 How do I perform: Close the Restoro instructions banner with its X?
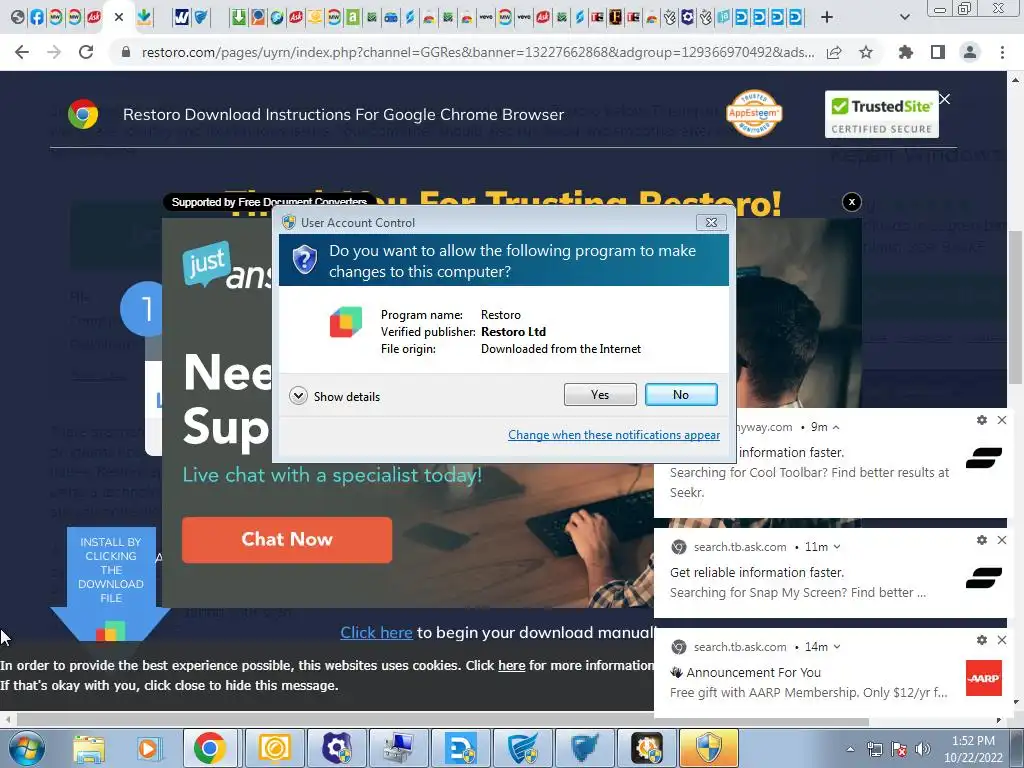coord(944,99)
